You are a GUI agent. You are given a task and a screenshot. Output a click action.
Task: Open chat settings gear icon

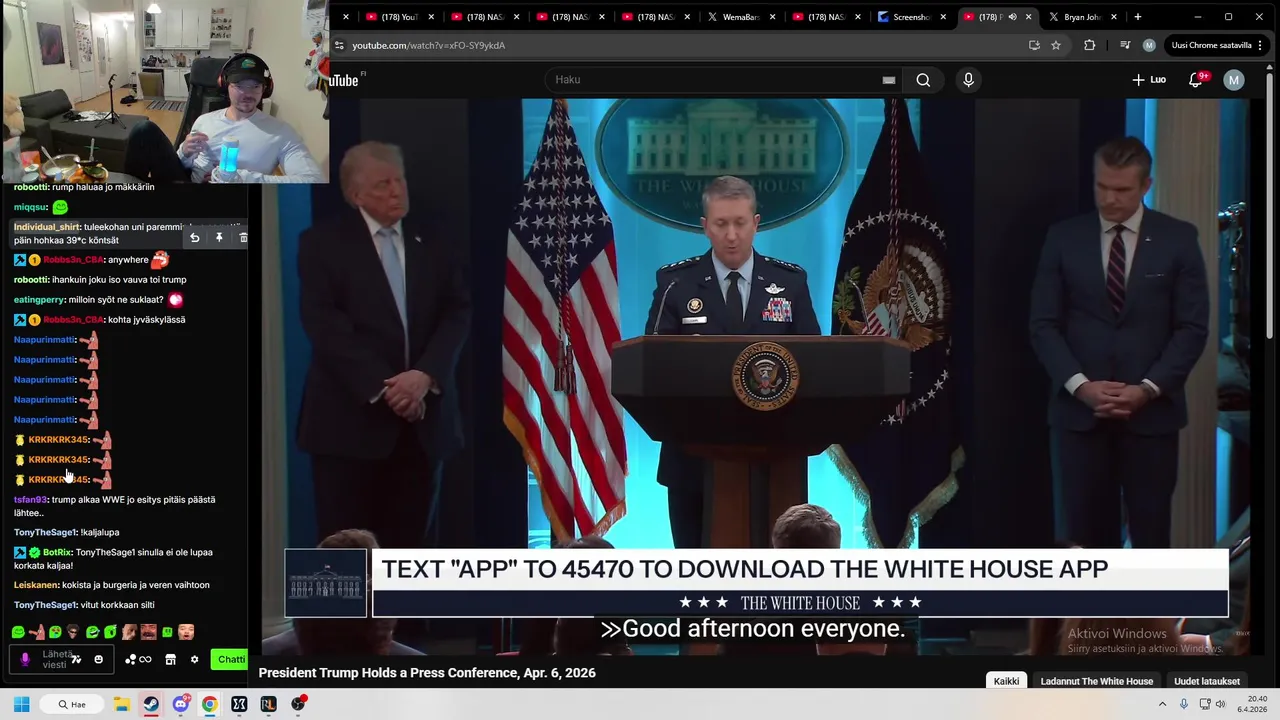click(x=194, y=659)
